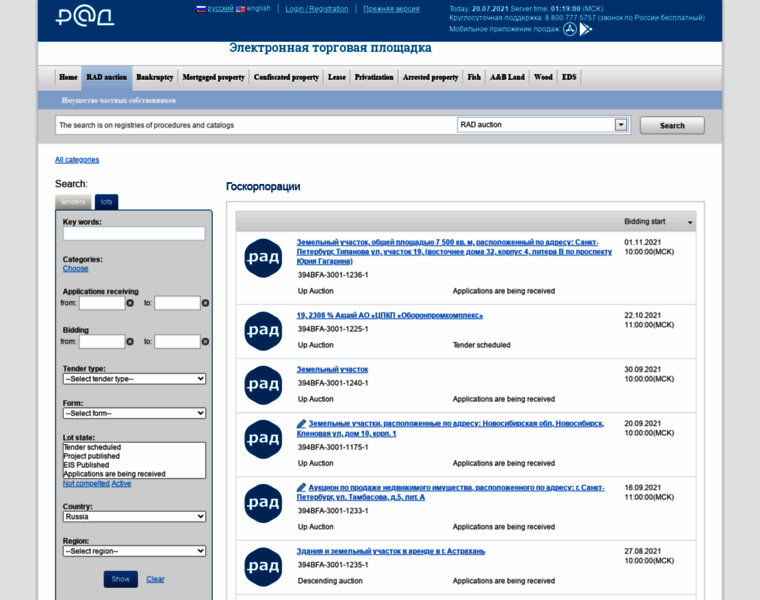Expand the Tender type select box
Viewport: 760px width, 600px height.
(x=134, y=379)
